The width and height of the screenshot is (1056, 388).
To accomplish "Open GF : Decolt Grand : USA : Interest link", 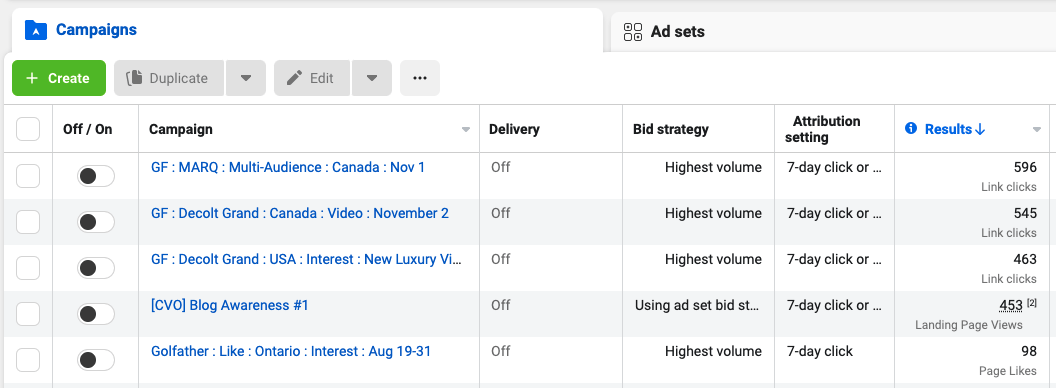I will coord(306,259).
